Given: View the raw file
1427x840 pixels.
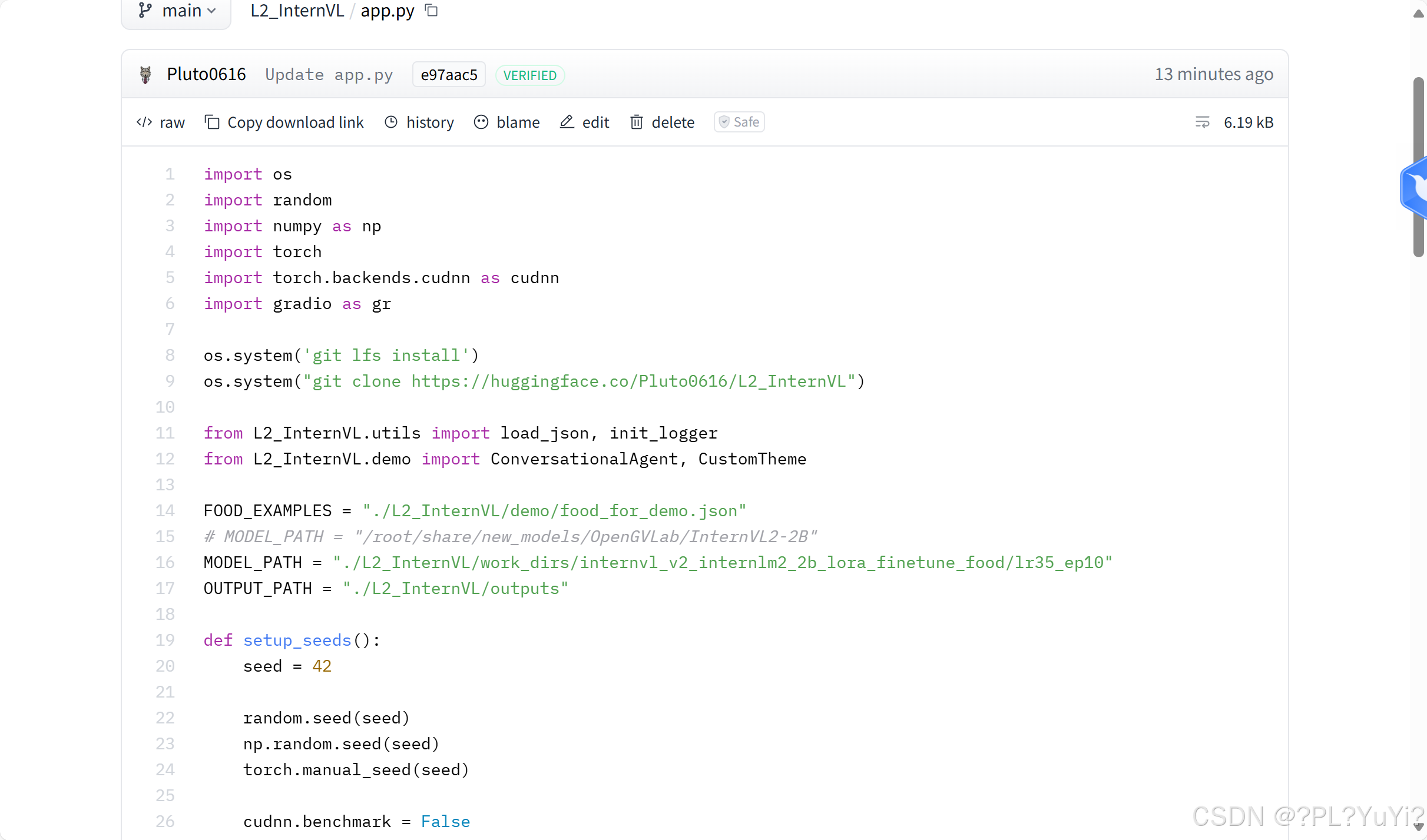Looking at the screenshot, I should 172,122.
